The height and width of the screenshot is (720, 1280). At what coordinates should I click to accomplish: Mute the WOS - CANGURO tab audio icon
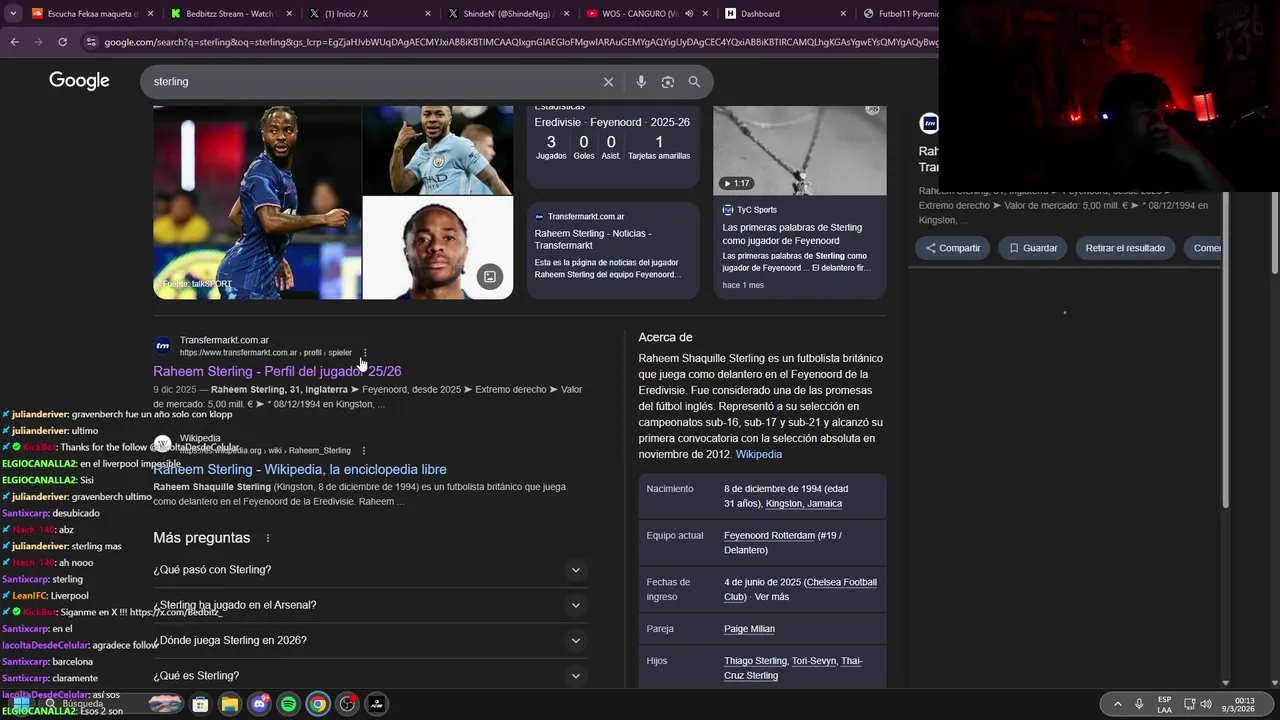(689, 14)
